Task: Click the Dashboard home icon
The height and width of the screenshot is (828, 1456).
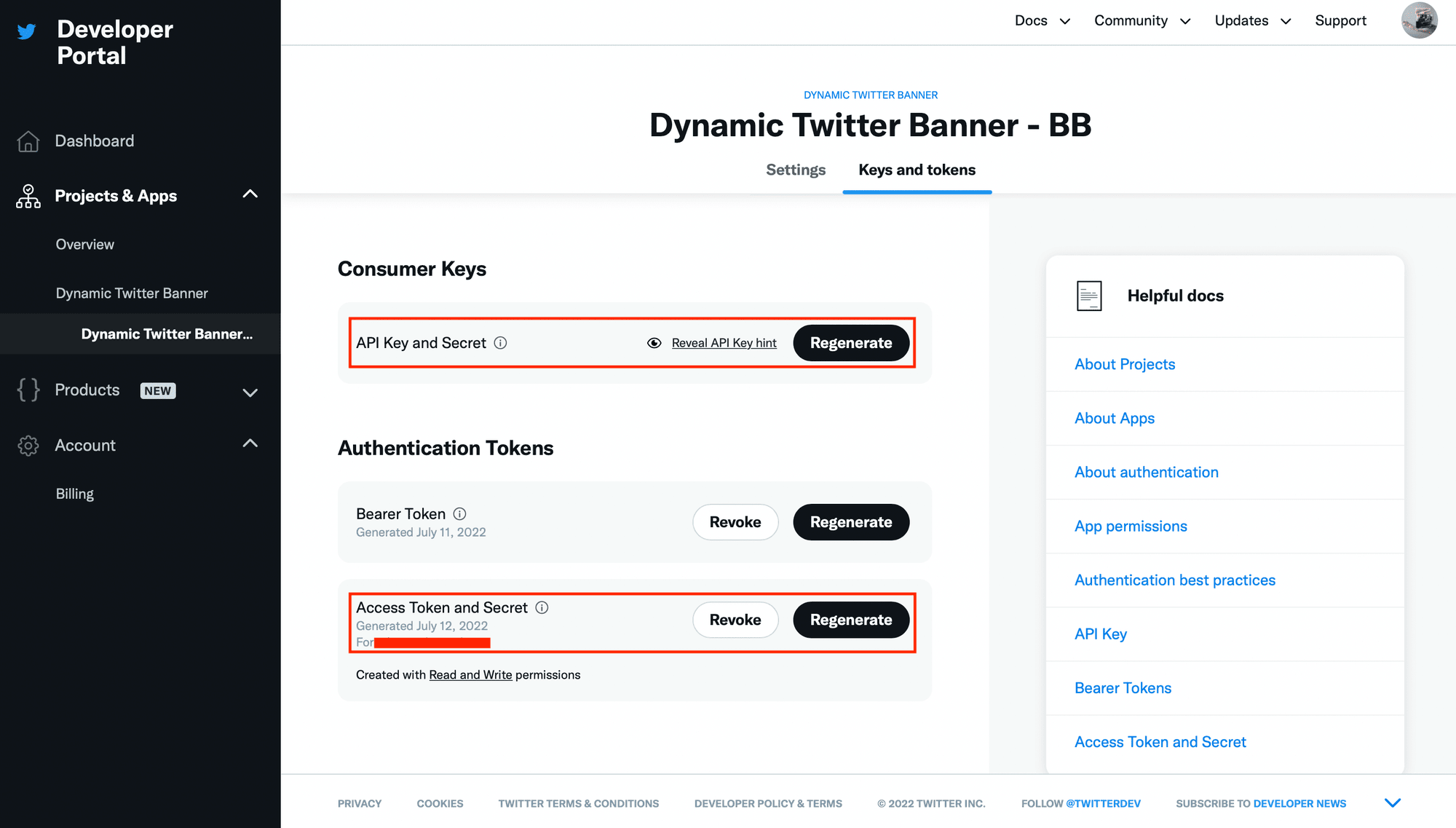Action: (28, 141)
